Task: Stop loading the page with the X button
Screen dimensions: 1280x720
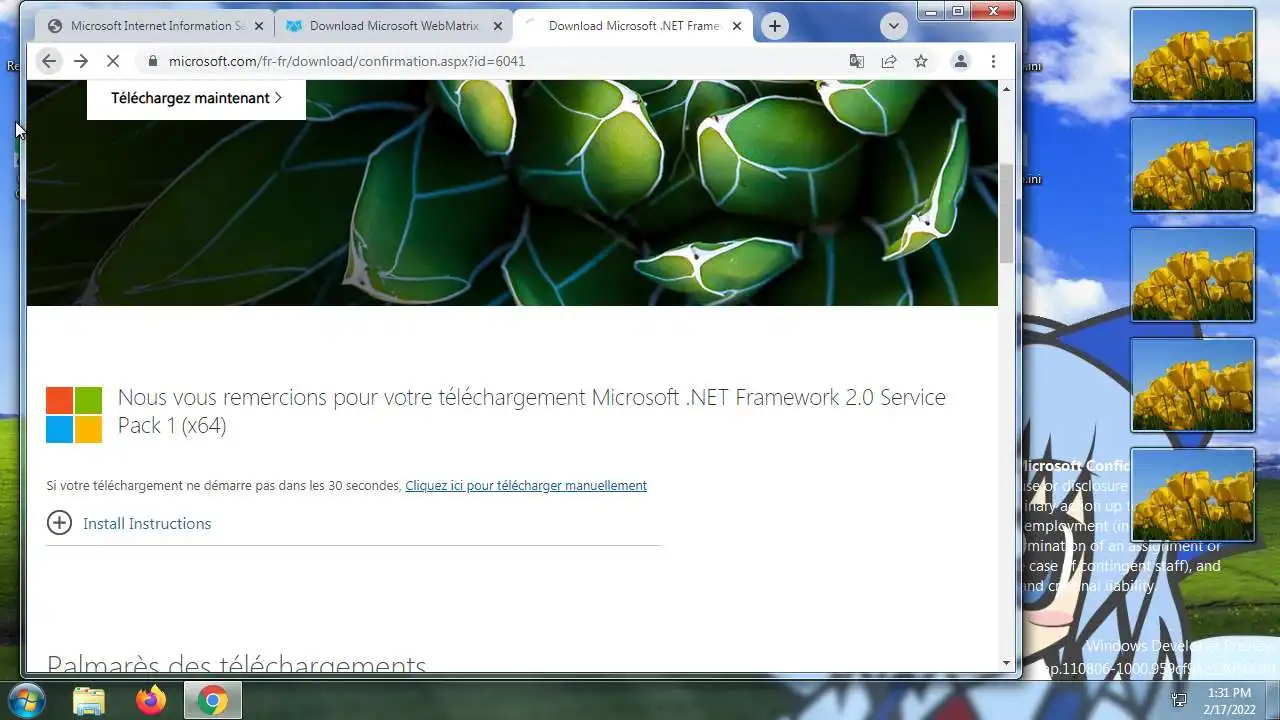Action: 113,61
